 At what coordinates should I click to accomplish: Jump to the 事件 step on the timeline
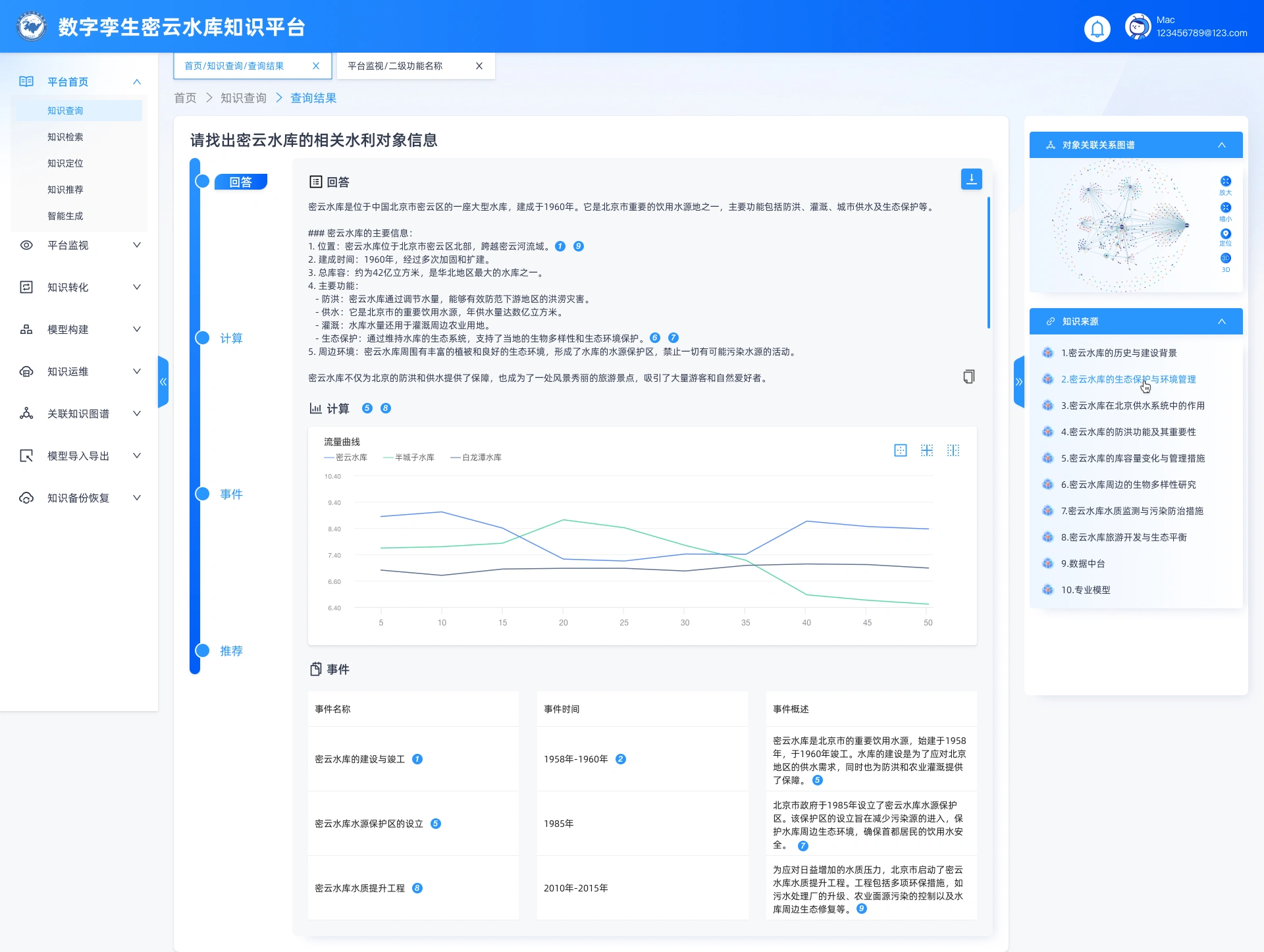pyautogui.click(x=231, y=494)
